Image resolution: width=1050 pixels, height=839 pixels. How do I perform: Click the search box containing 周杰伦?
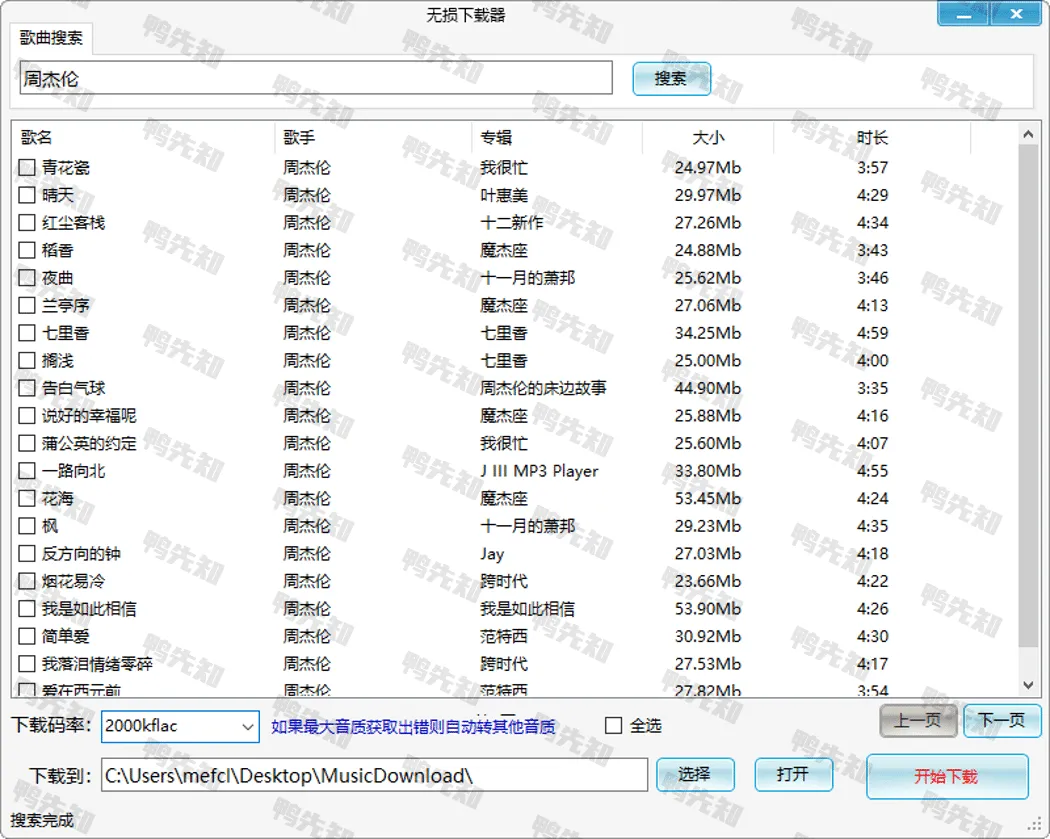316,78
